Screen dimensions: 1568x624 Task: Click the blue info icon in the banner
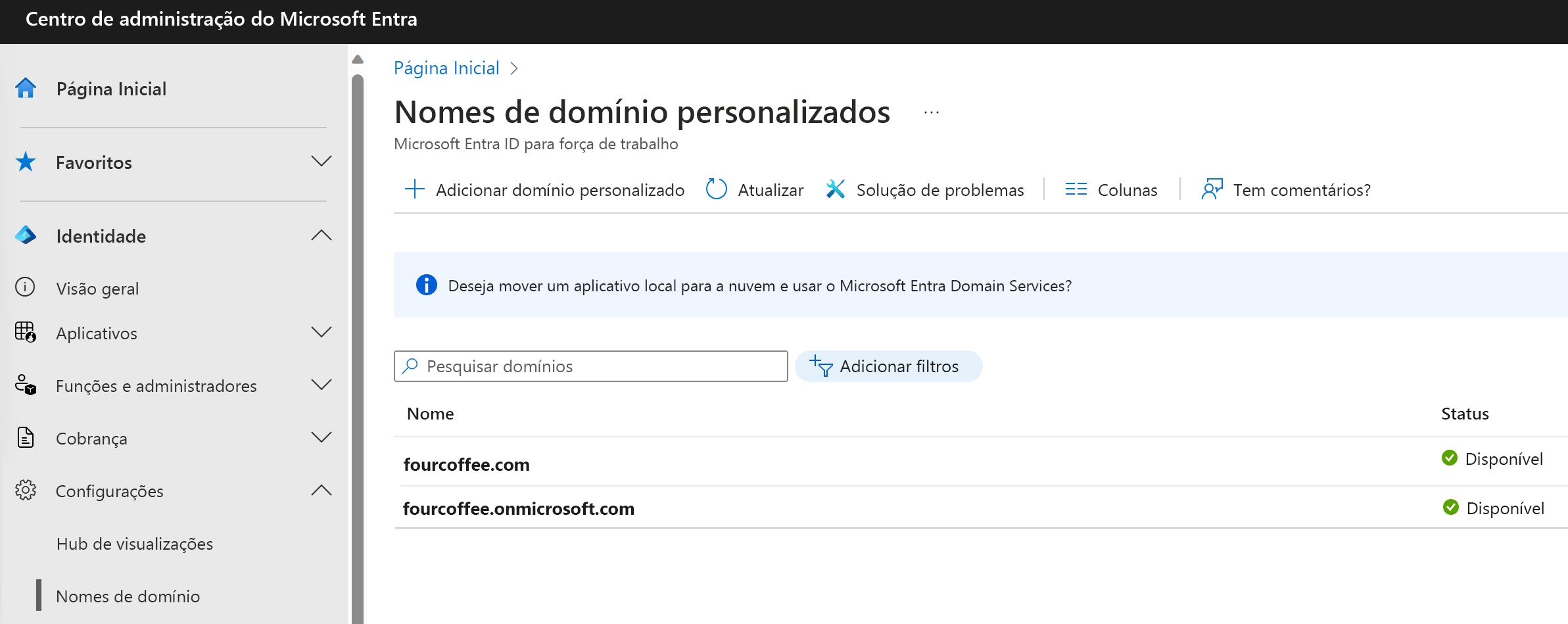427,285
